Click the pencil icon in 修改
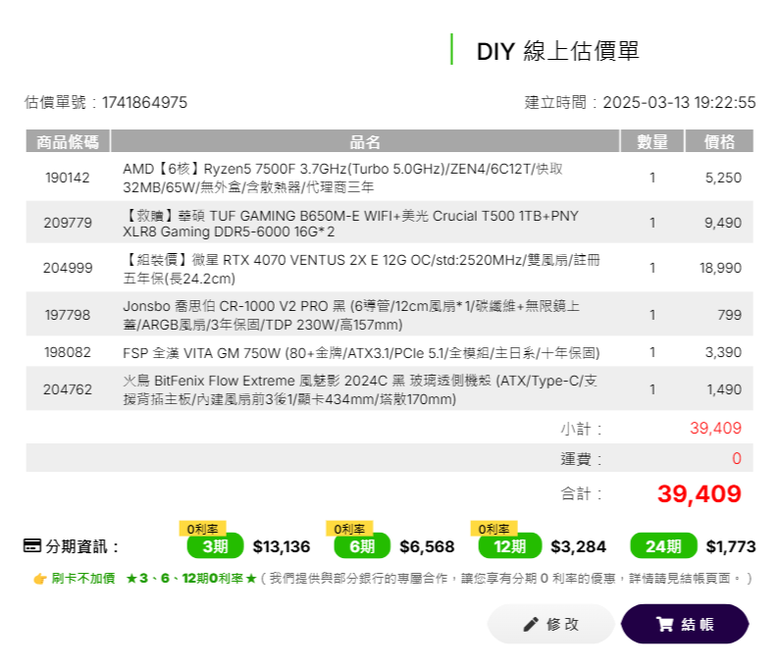 tap(531, 624)
